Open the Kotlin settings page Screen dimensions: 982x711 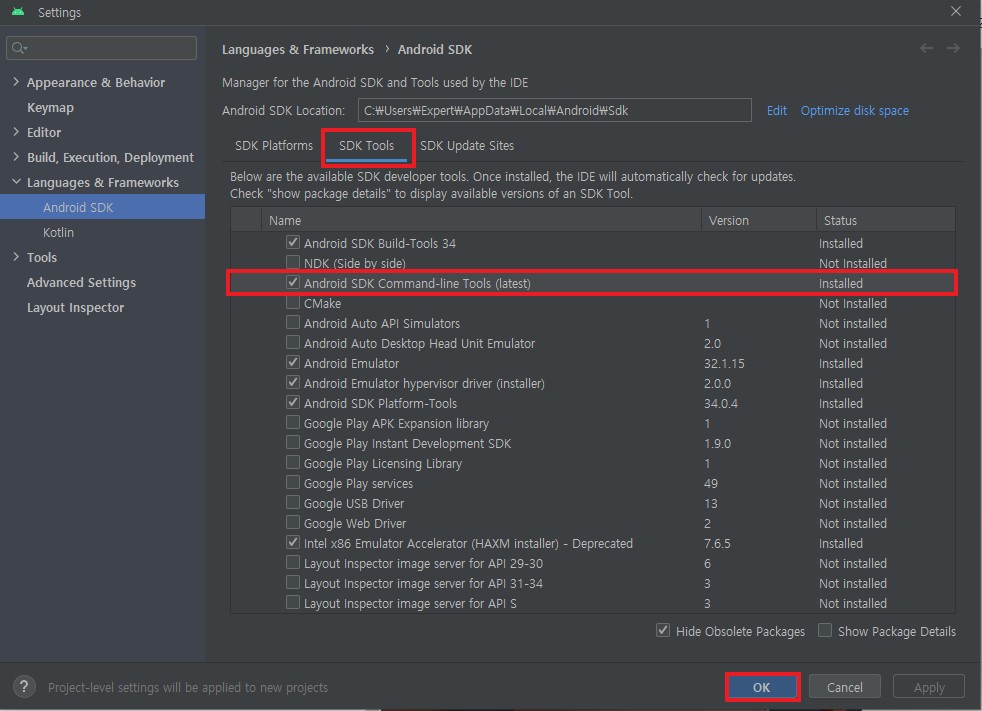58,232
